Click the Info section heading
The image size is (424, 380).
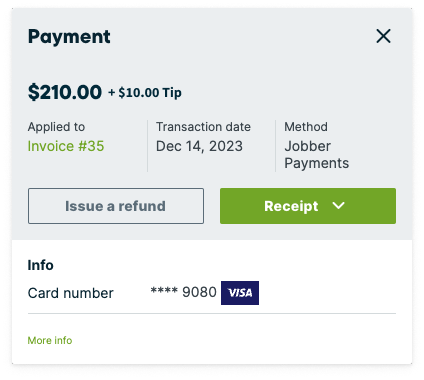[x=40, y=265]
